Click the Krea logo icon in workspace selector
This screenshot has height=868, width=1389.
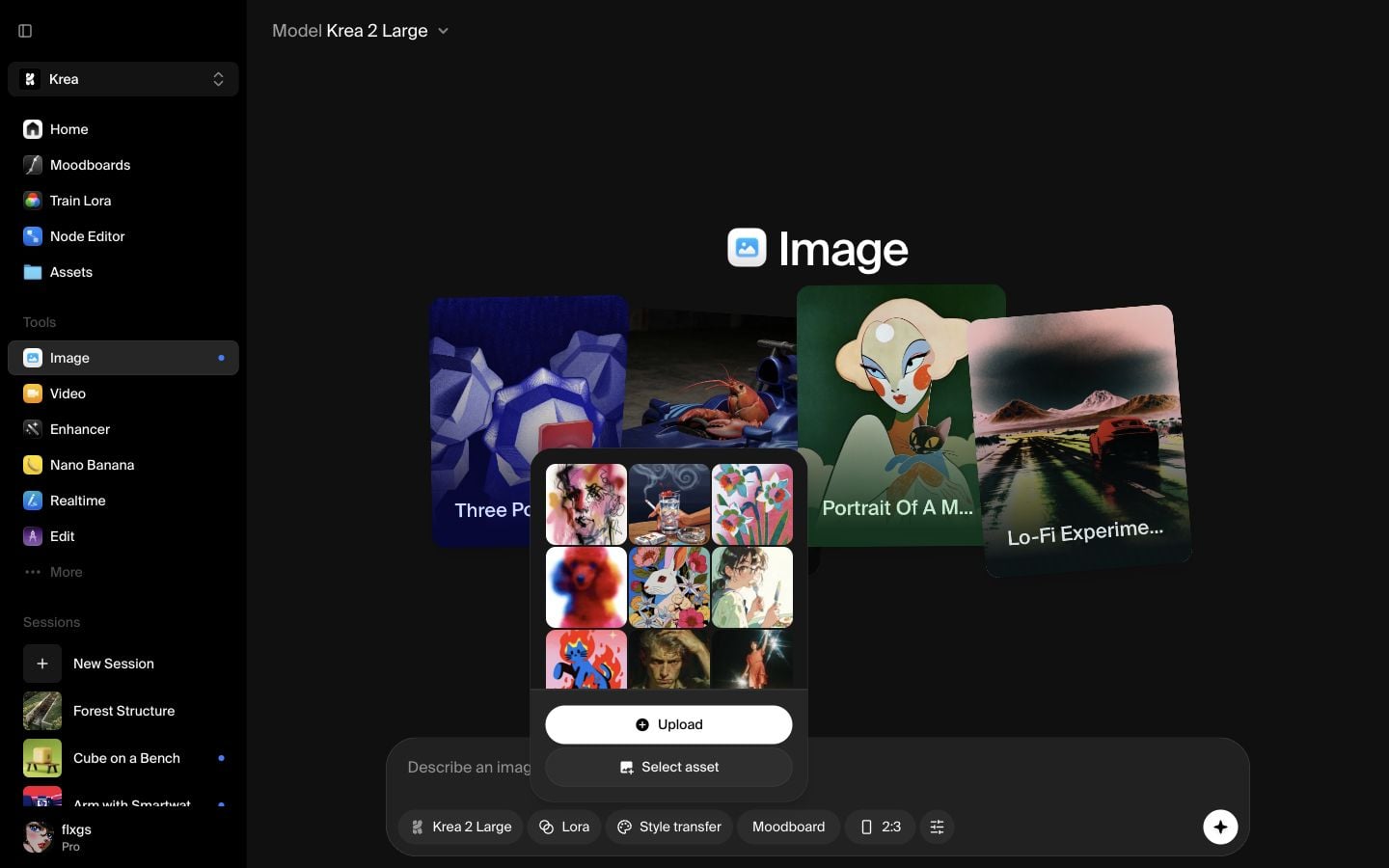[30, 79]
